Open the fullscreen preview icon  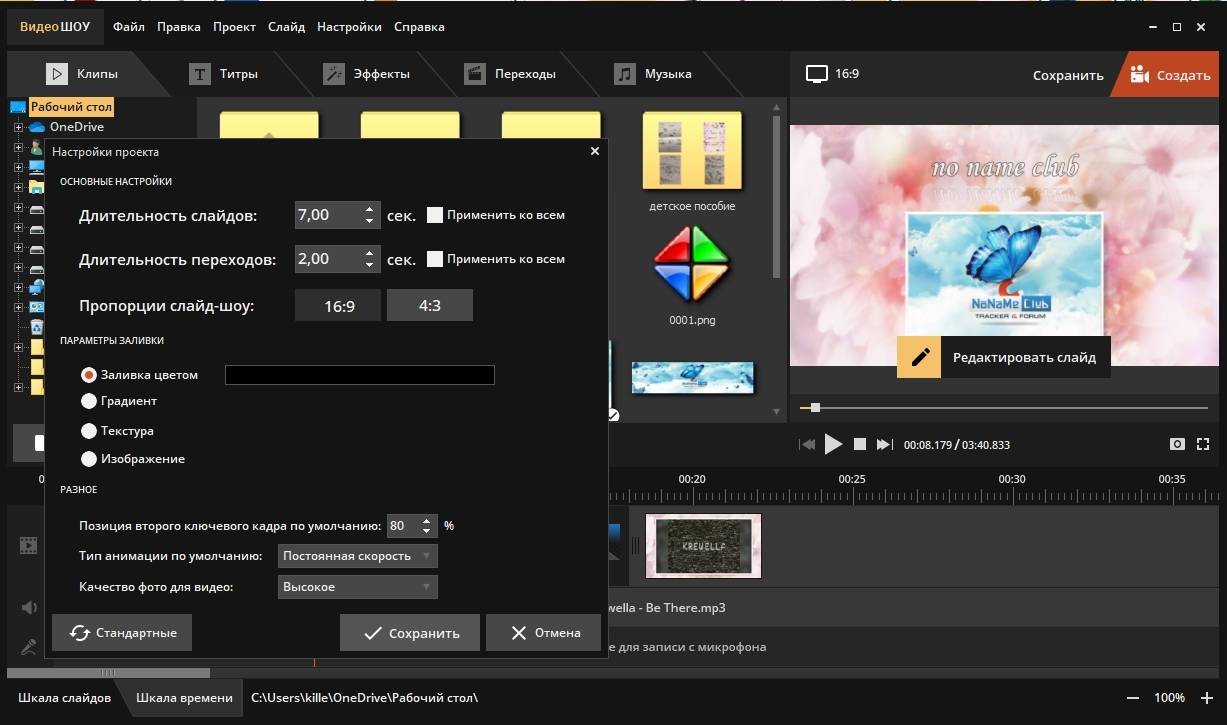pos(1203,444)
